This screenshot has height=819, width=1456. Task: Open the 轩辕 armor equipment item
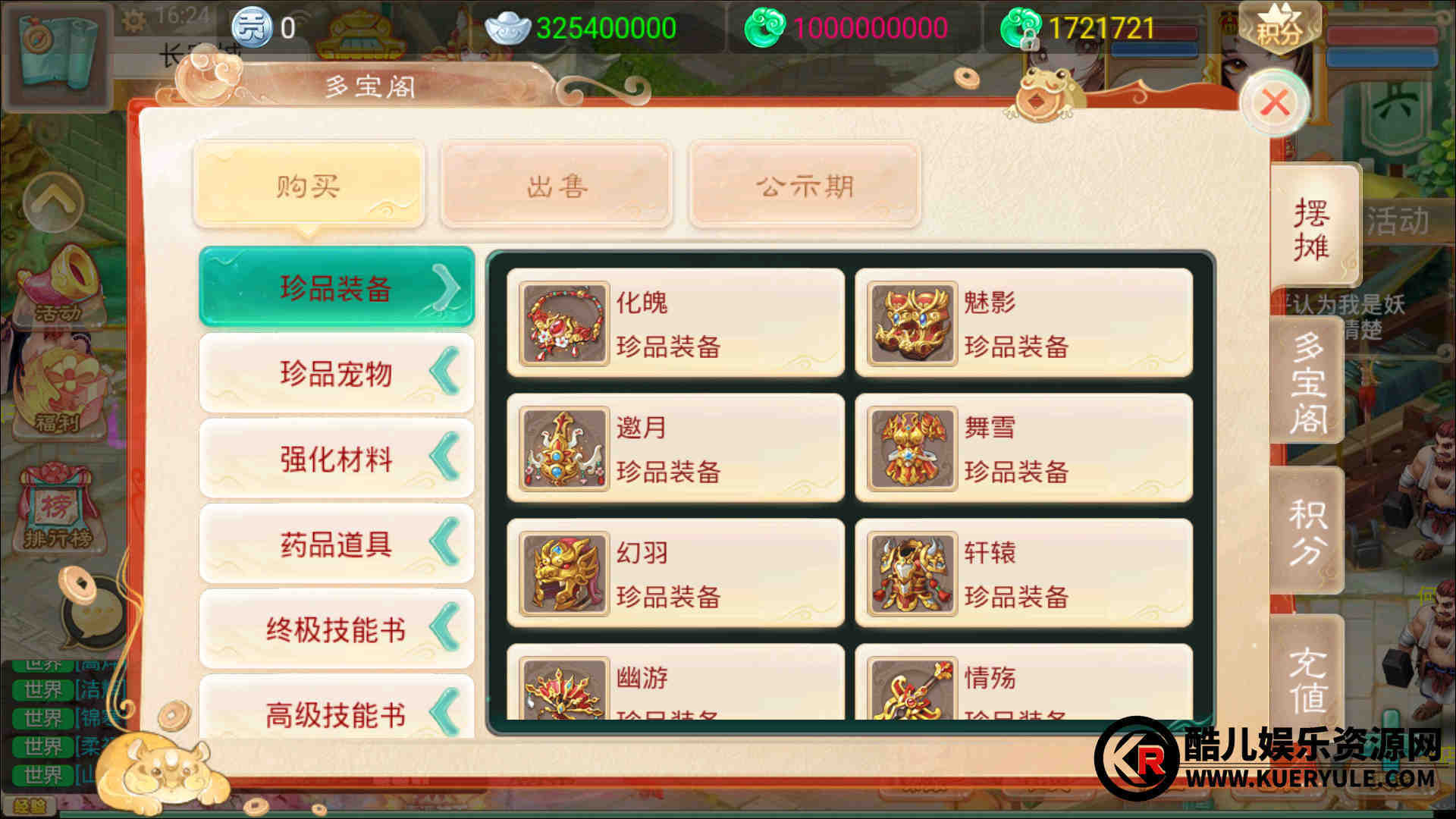[1024, 573]
